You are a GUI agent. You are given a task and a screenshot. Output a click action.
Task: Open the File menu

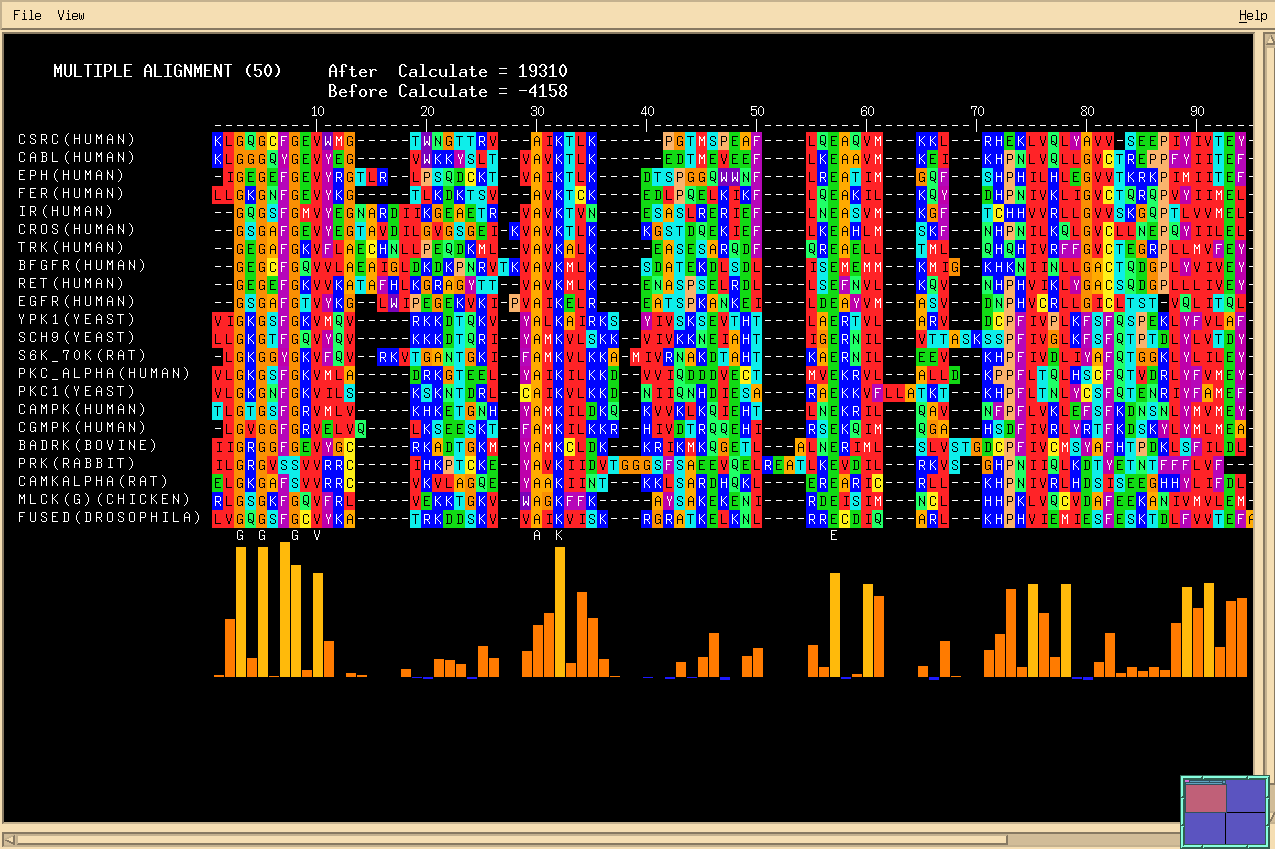pyautogui.click(x=27, y=15)
